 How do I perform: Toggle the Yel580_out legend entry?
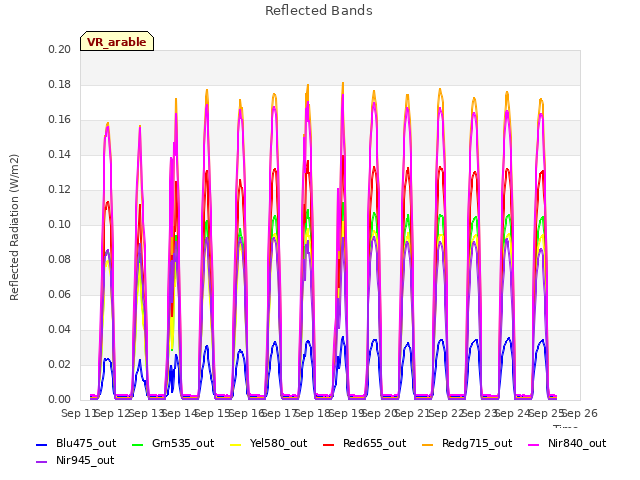point(269,443)
